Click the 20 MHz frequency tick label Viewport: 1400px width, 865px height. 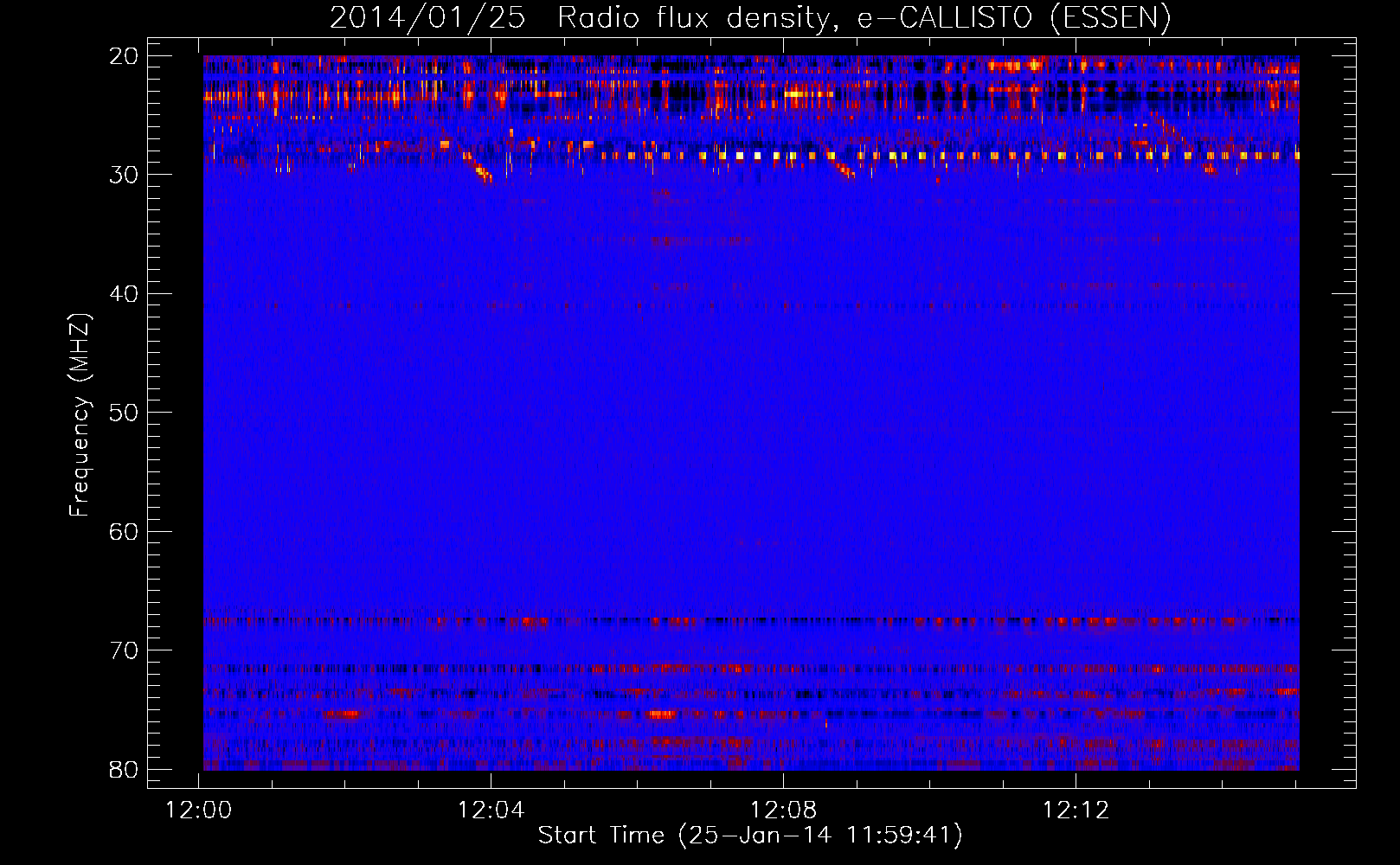click(125, 56)
